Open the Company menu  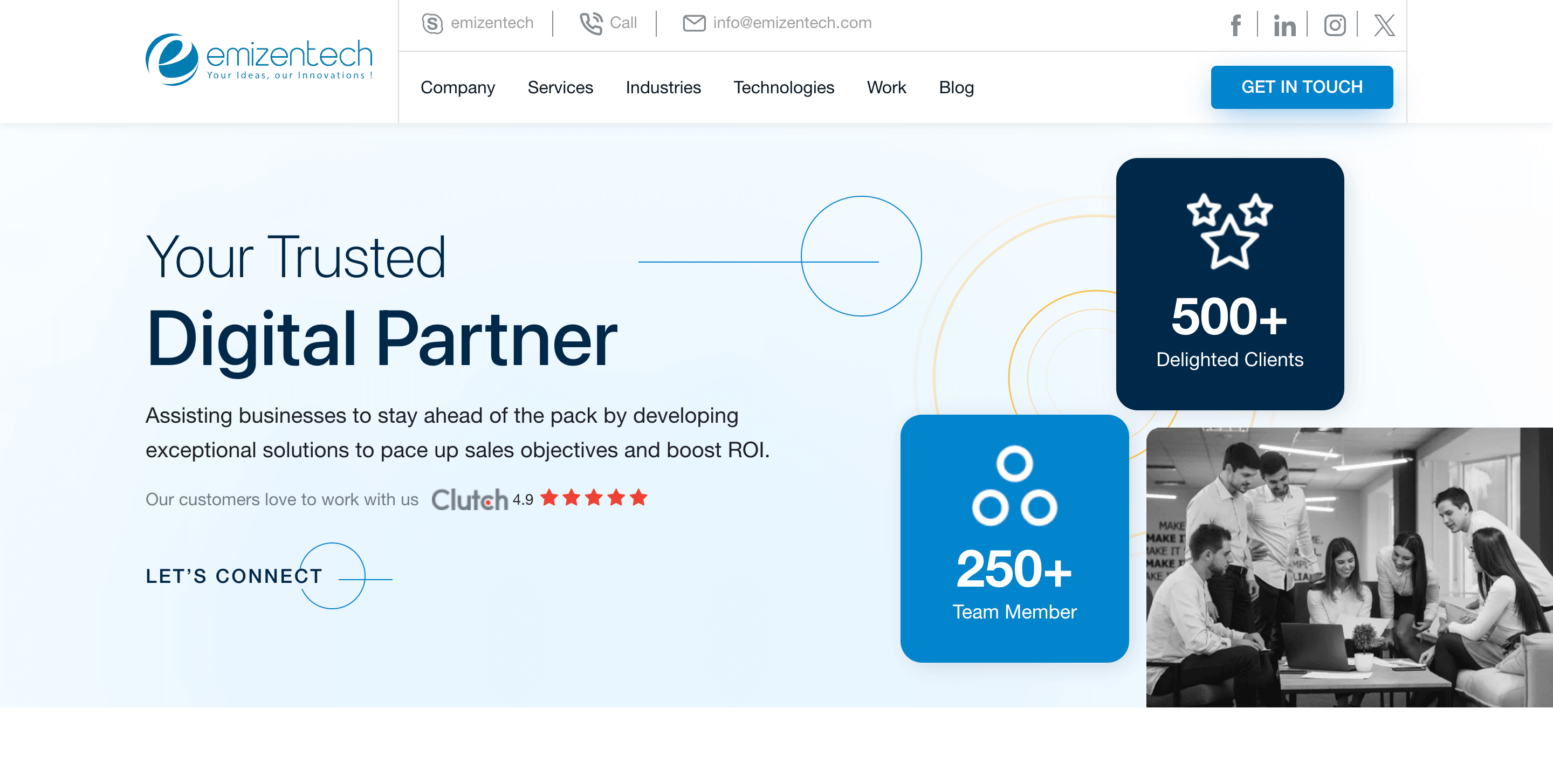[x=458, y=87]
